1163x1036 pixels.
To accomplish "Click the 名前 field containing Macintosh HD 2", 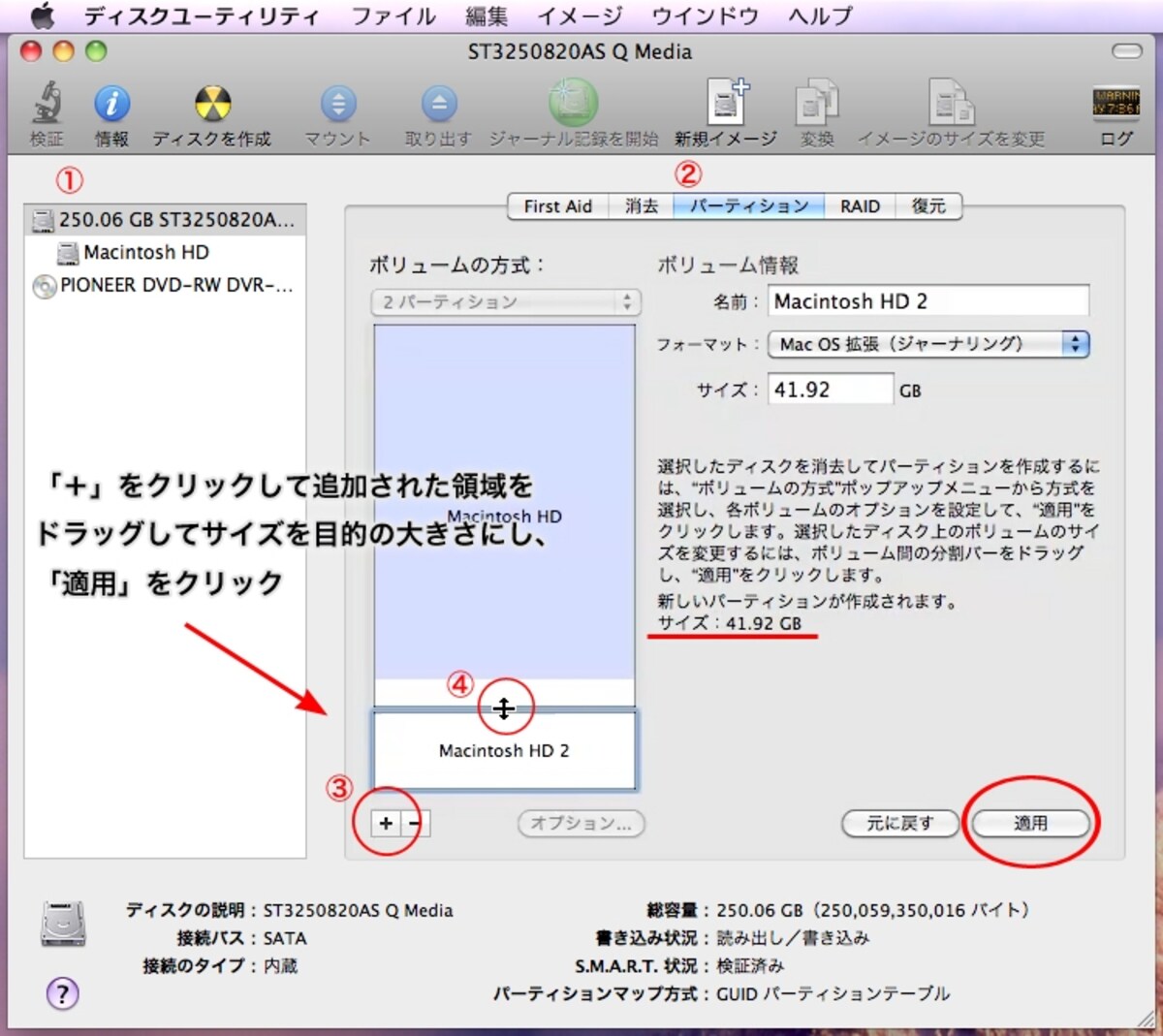I will (928, 301).
